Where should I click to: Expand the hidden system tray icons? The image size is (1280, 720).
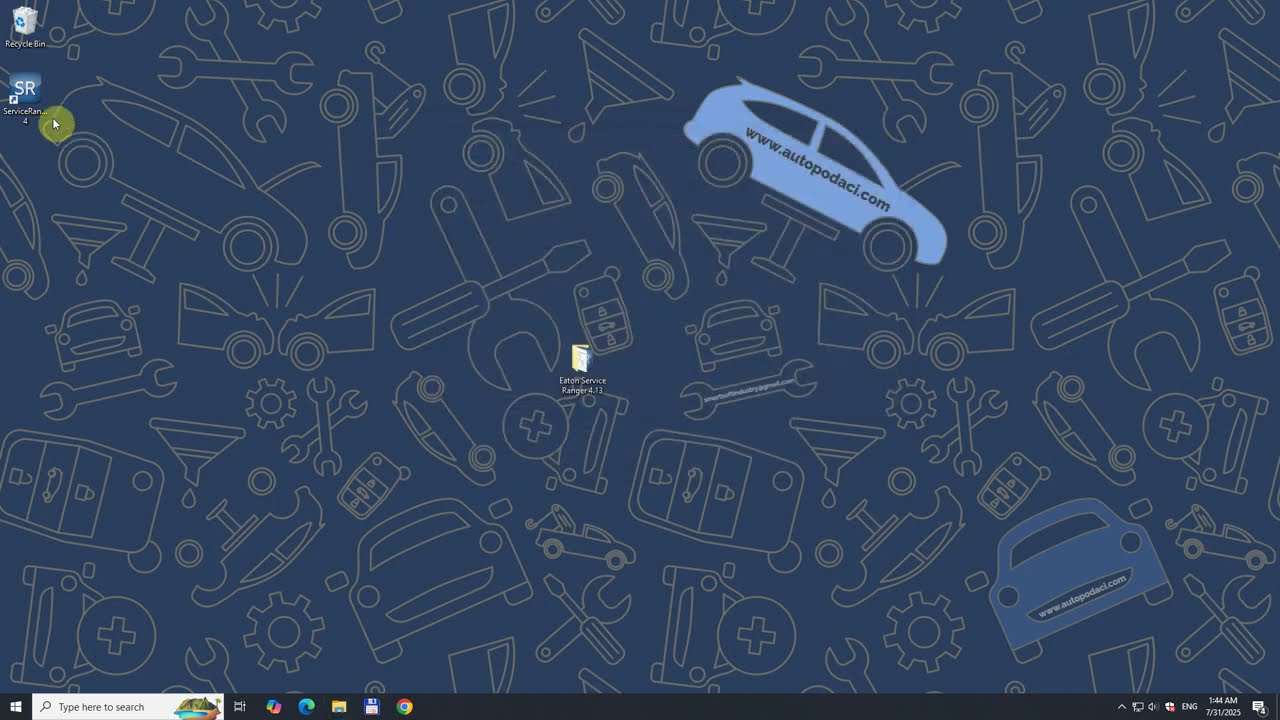click(x=1121, y=707)
